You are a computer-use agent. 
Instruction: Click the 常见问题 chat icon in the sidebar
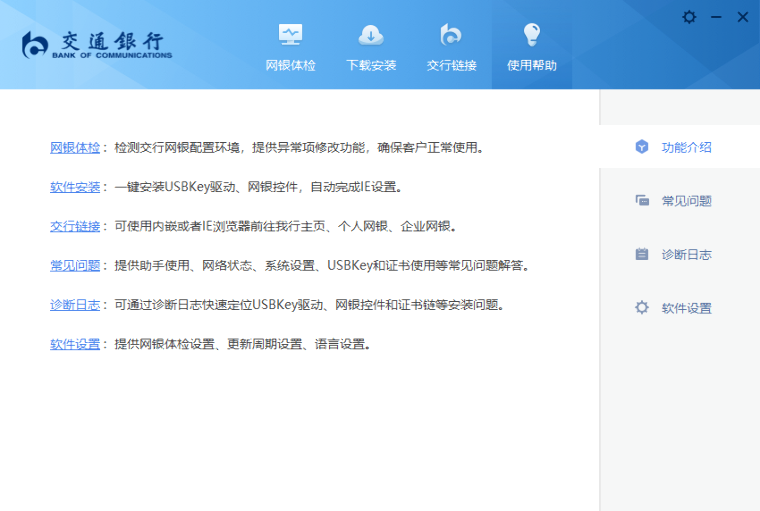pyautogui.click(x=642, y=200)
